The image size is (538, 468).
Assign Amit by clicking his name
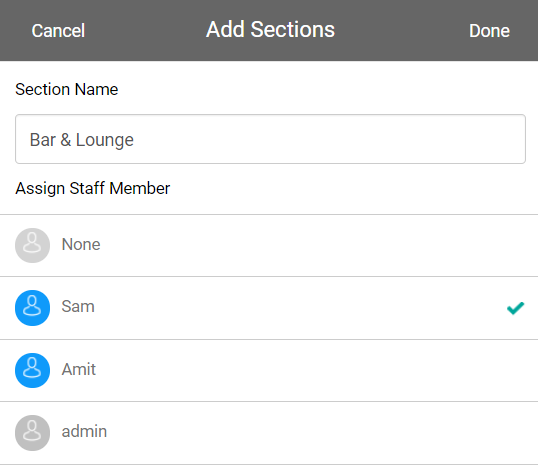tap(79, 369)
